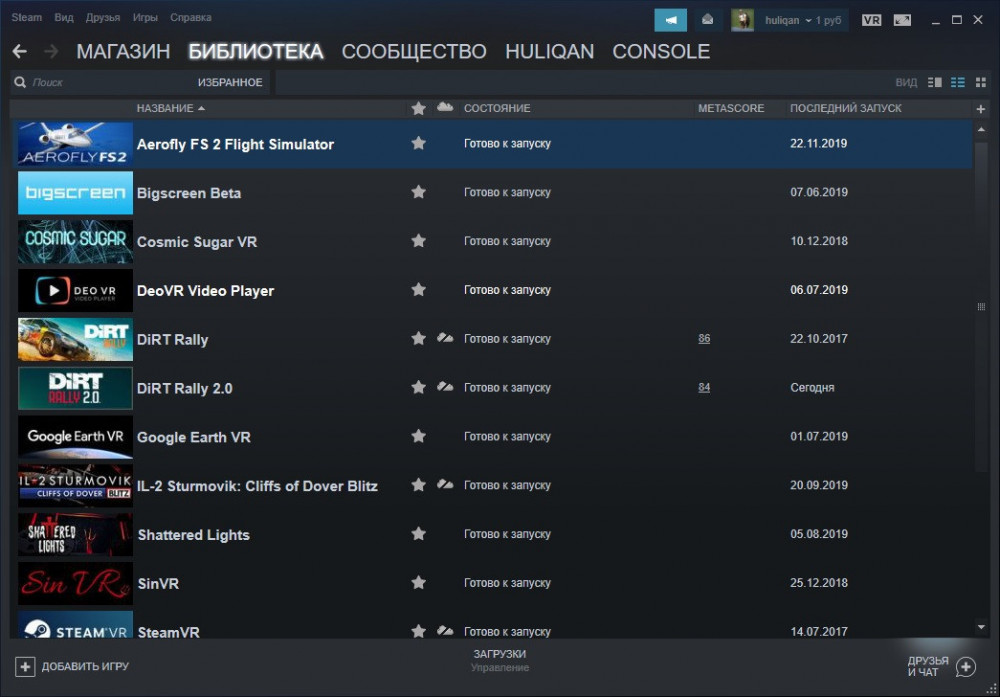
Task: Click the announcements megaphone icon
Action: coord(671,20)
